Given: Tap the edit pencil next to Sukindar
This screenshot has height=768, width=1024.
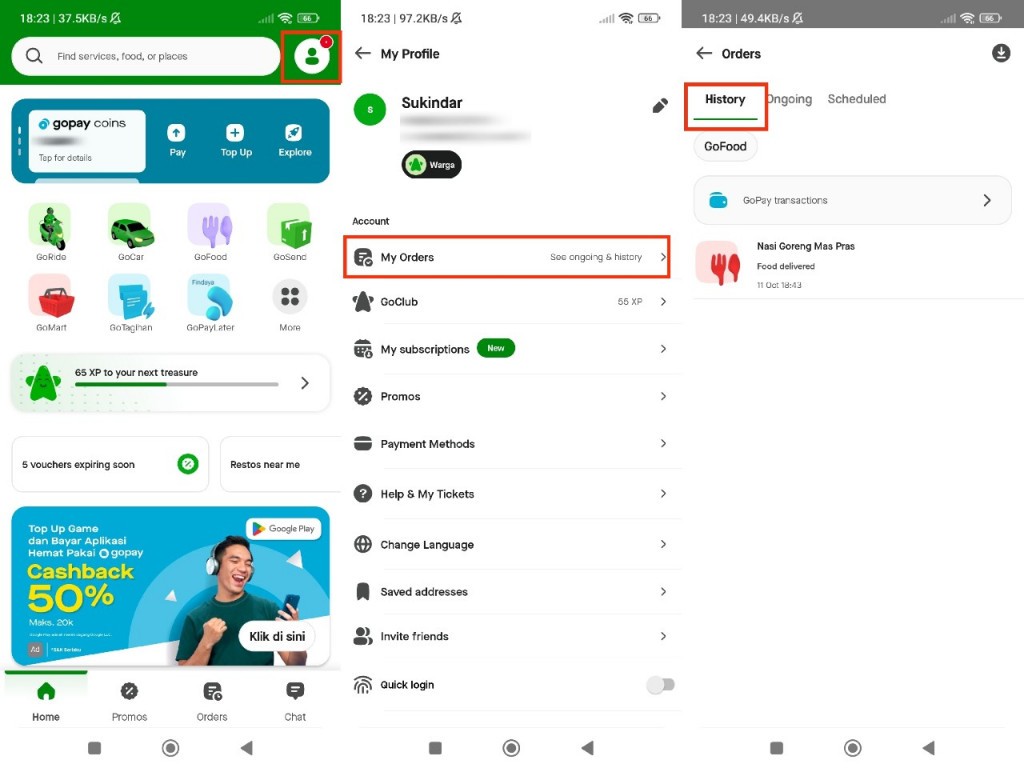Looking at the screenshot, I should pyautogui.click(x=659, y=104).
